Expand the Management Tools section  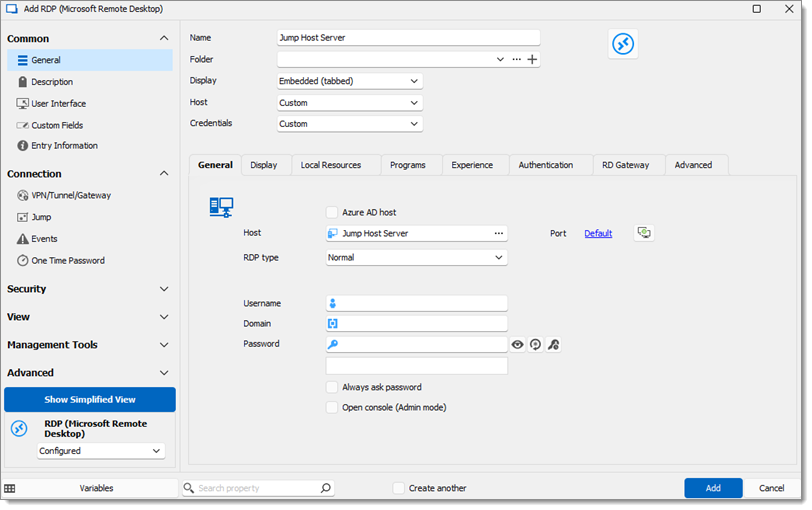click(x=164, y=345)
